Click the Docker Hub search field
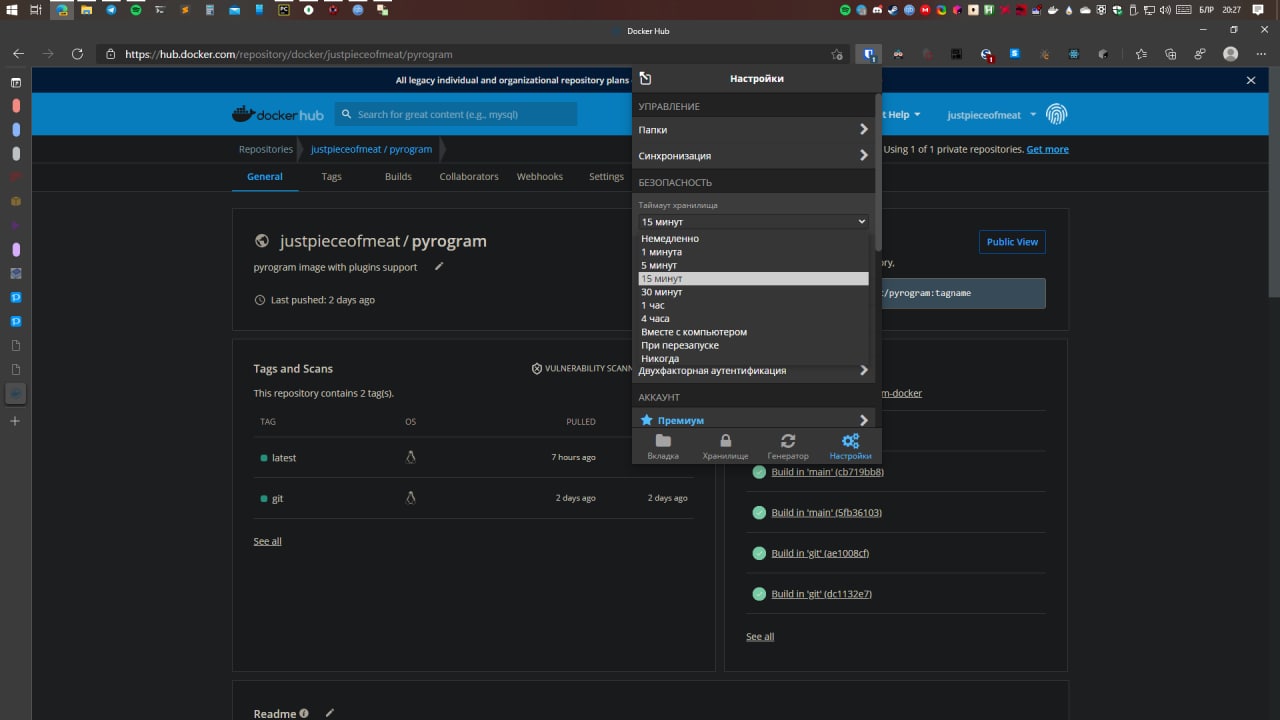The image size is (1280, 720). 456,114
